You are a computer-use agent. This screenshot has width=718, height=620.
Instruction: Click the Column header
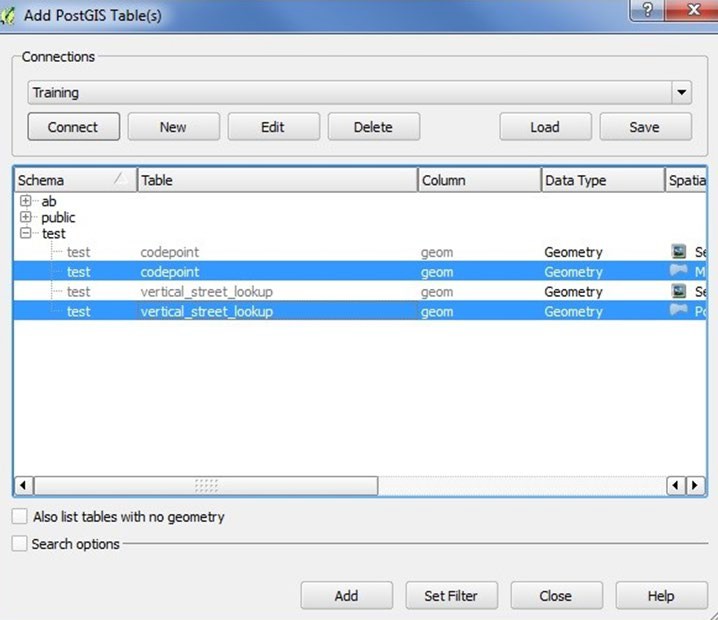pos(479,180)
